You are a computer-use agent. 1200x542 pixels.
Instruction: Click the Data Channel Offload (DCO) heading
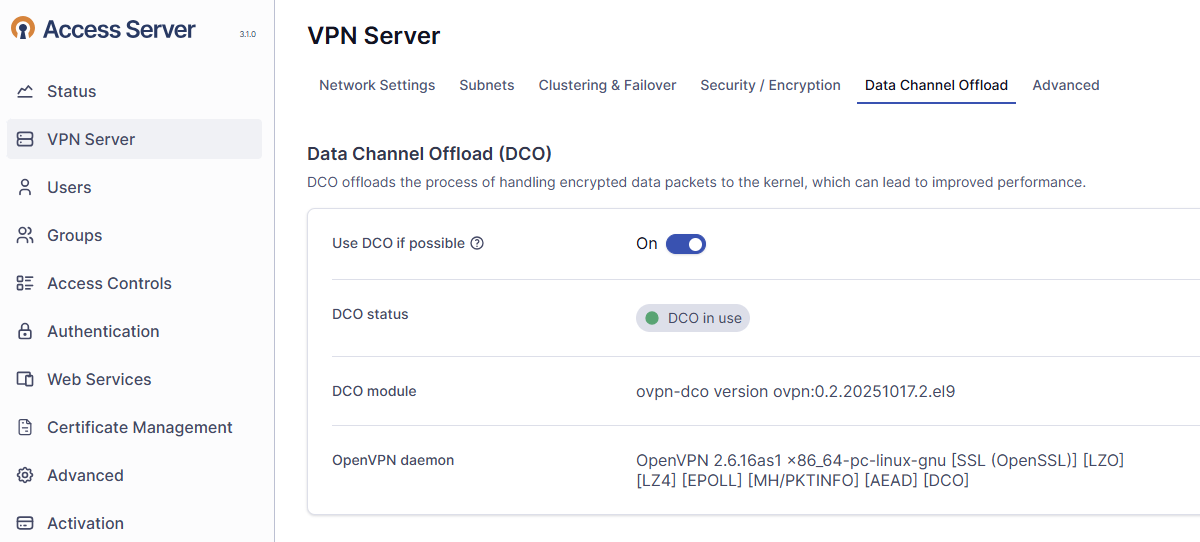(430, 154)
